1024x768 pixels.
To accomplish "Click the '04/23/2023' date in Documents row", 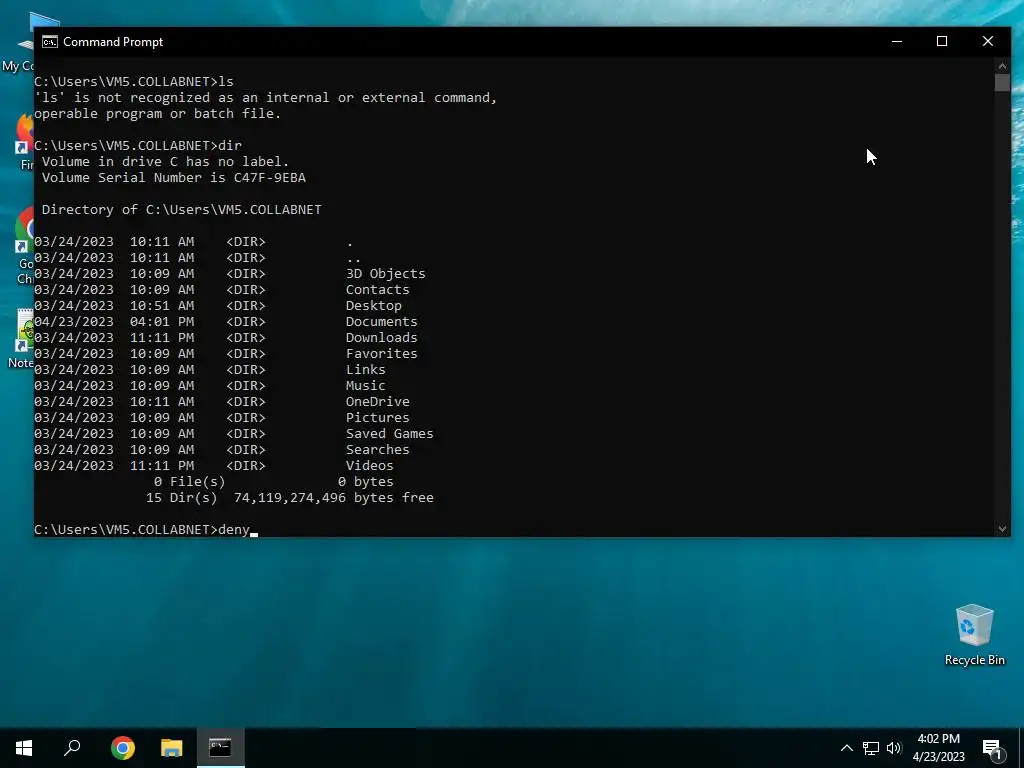I will point(74,321).
